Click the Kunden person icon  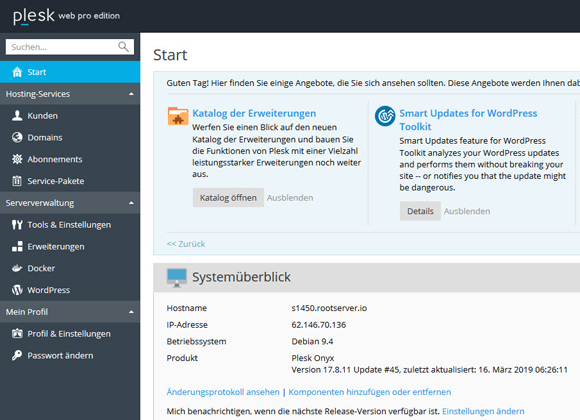[17, 115]
